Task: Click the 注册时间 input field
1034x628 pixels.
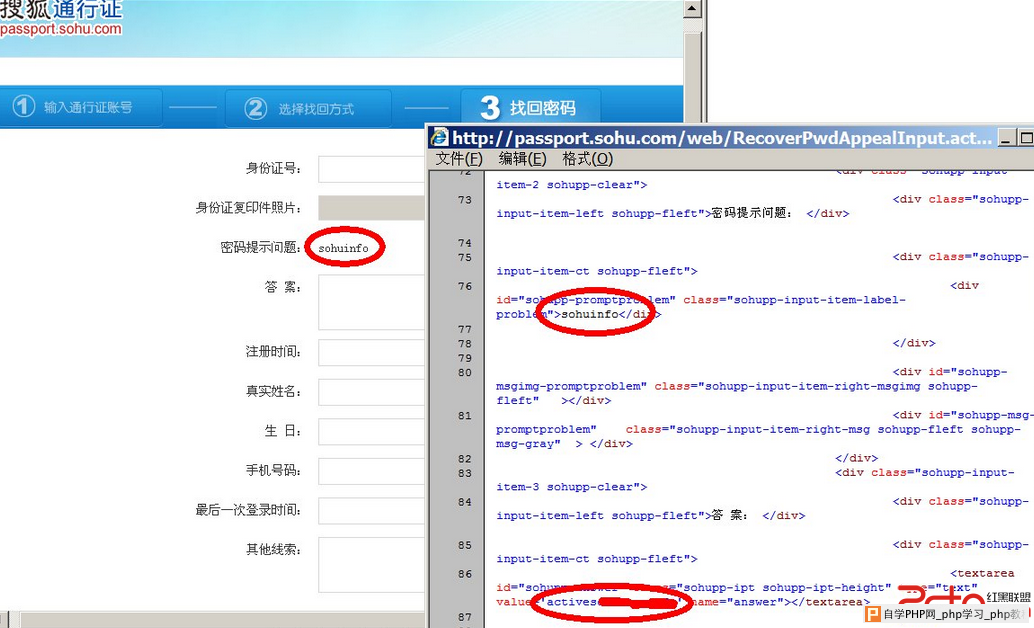Action: 372,352
